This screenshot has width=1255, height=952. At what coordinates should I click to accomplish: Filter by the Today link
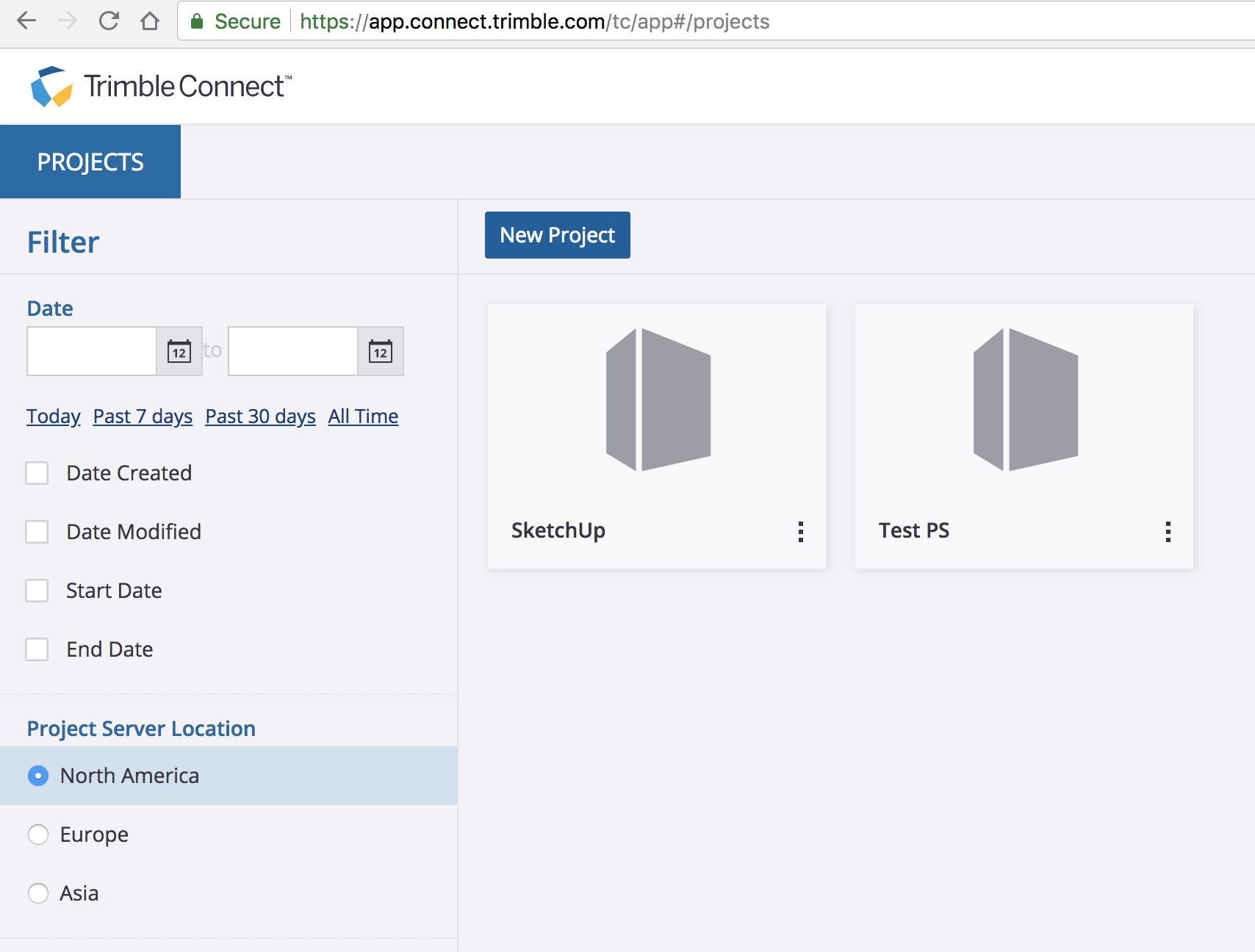click(54, 416)
